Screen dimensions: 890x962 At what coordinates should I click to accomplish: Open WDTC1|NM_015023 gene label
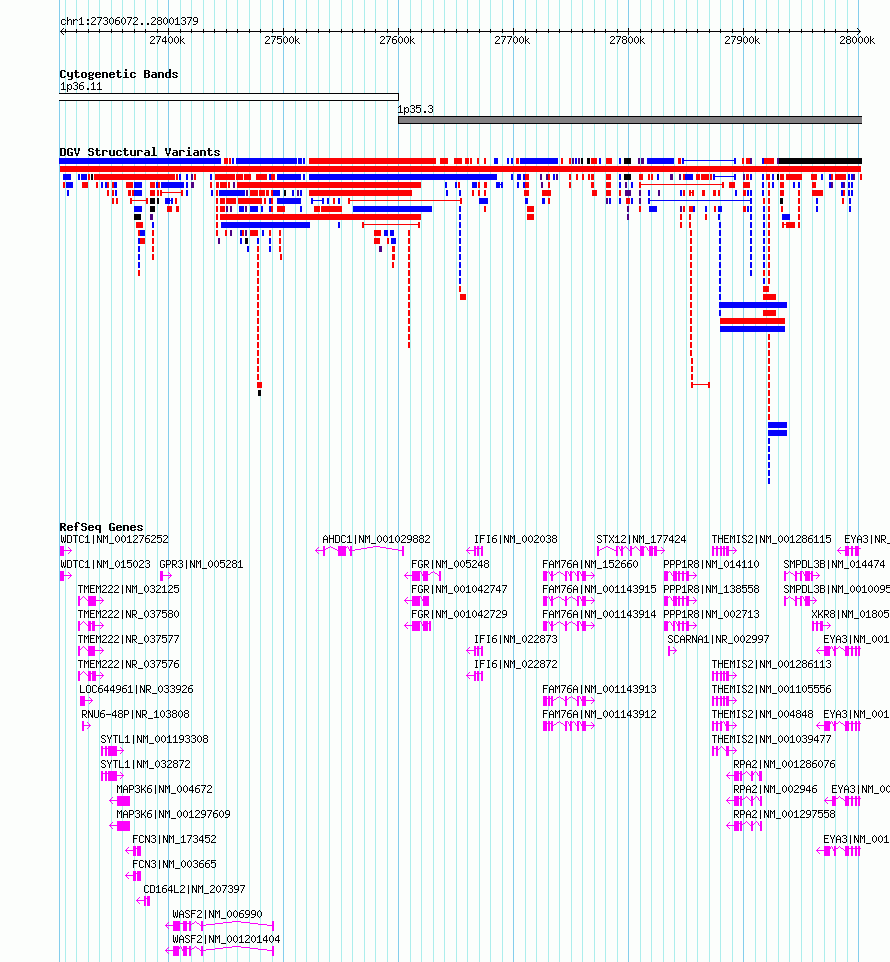point(105,564)
